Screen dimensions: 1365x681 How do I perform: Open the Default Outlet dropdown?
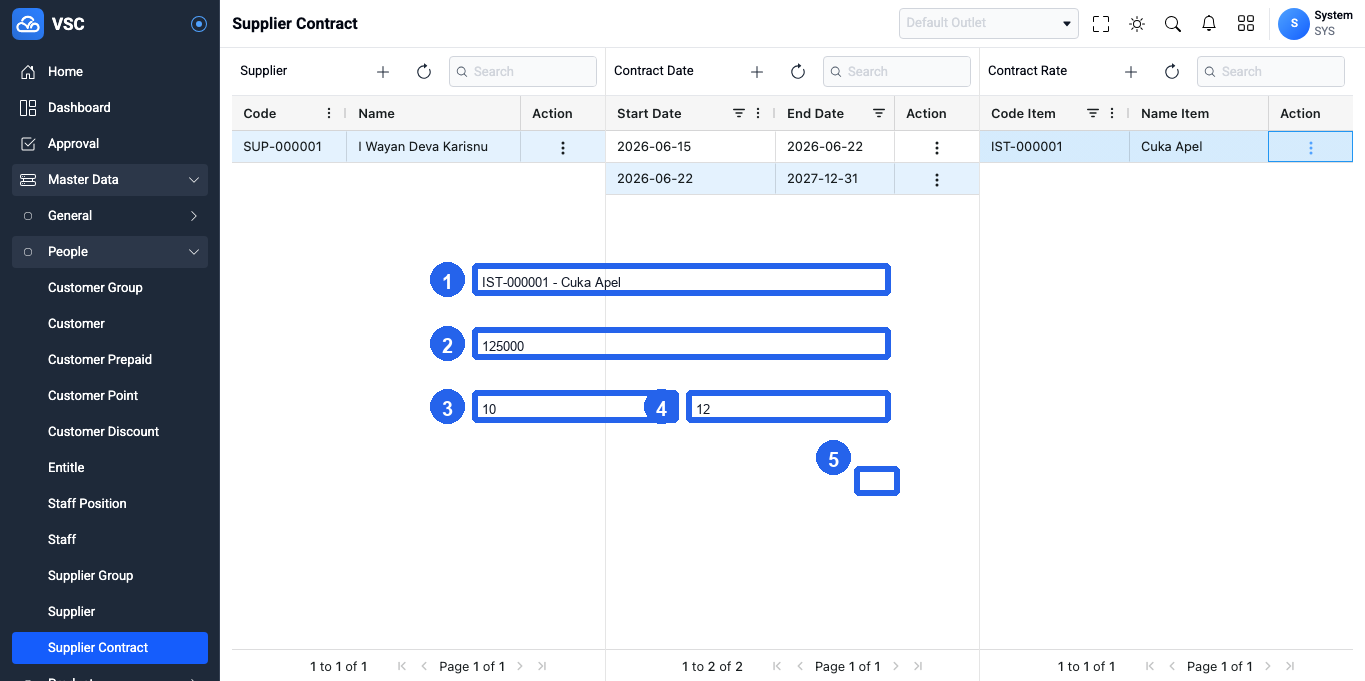989,23
